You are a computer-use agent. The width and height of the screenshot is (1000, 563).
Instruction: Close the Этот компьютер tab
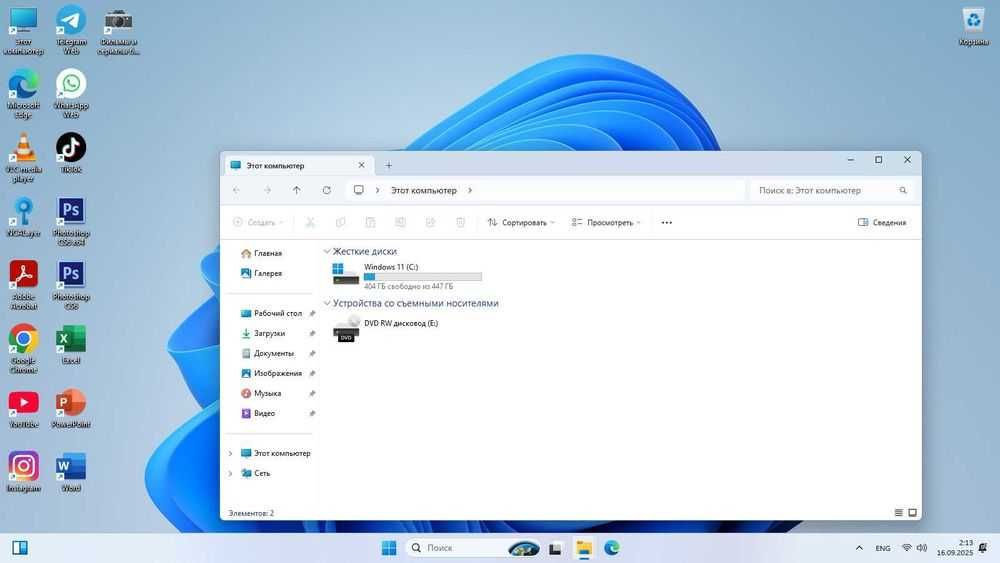362,165
